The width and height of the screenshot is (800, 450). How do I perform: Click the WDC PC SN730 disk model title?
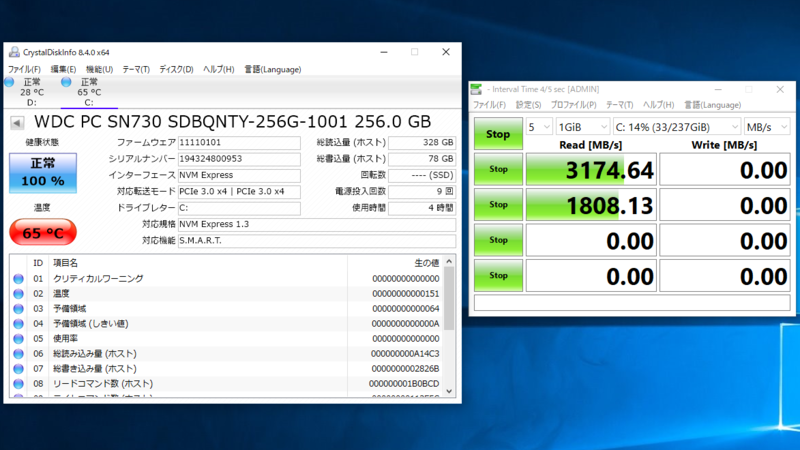click(x=233, y=121)
